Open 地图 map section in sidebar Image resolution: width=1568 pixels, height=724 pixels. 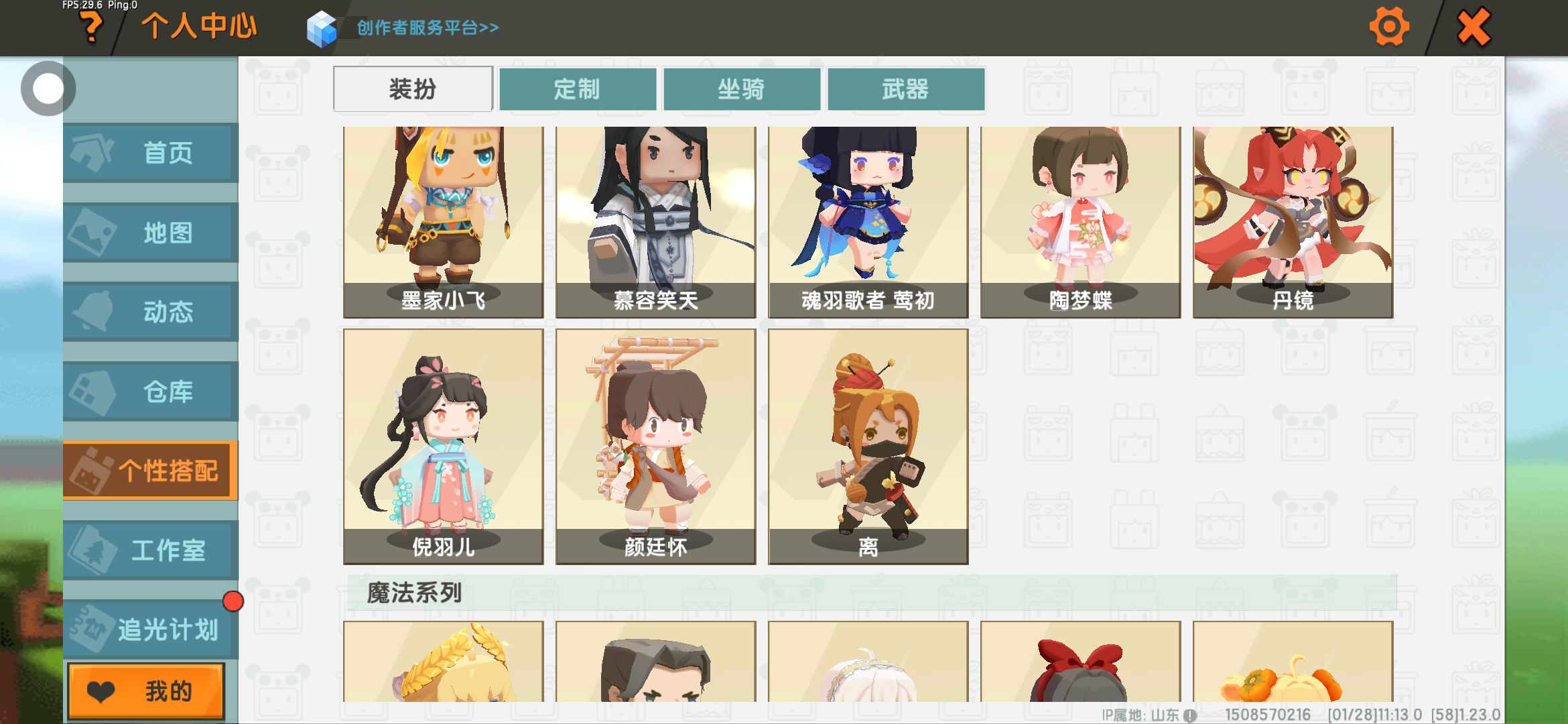(x=151, y=233)
